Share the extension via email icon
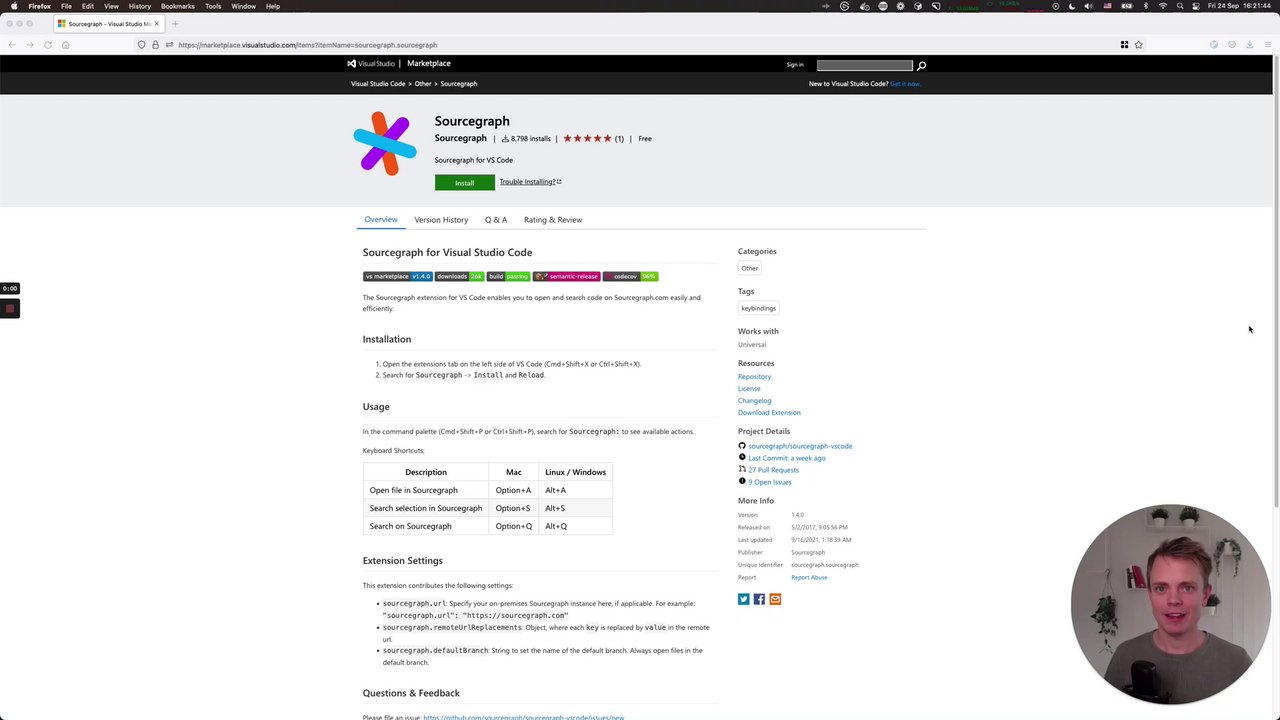The width and height of the screenshot is (1280, 720). tap(775, 599)
